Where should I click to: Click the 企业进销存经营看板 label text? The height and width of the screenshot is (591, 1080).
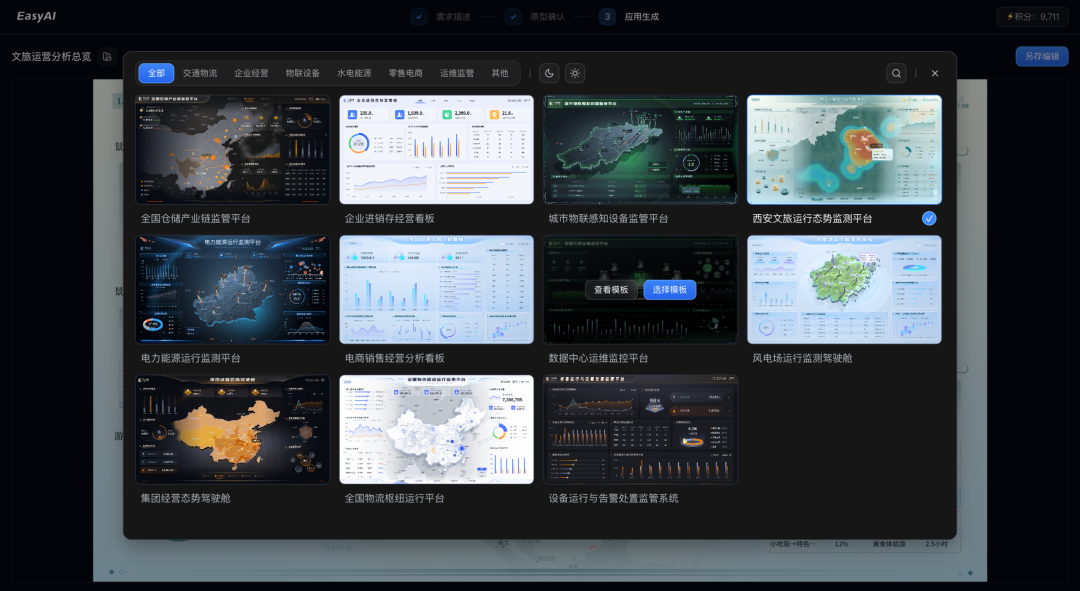tap(390, 218)
